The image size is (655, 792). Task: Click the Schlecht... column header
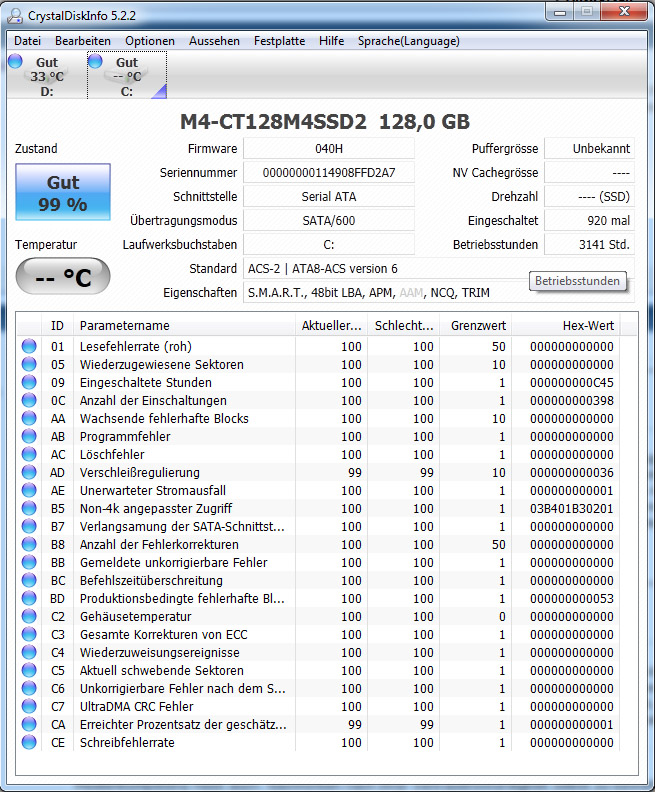click(x=404, y=325)
